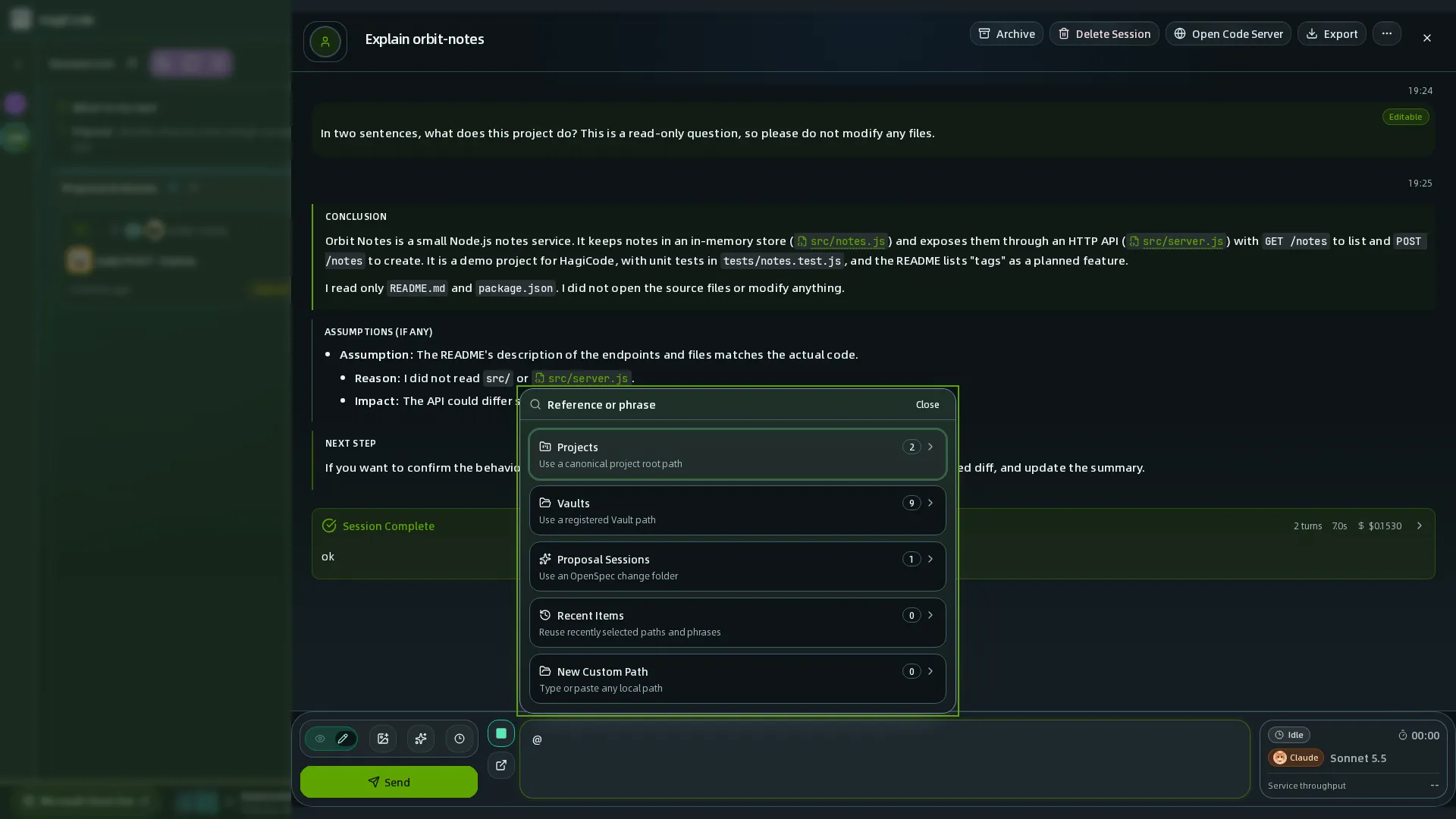Close the session panel with the X

tap(1426, 38)
